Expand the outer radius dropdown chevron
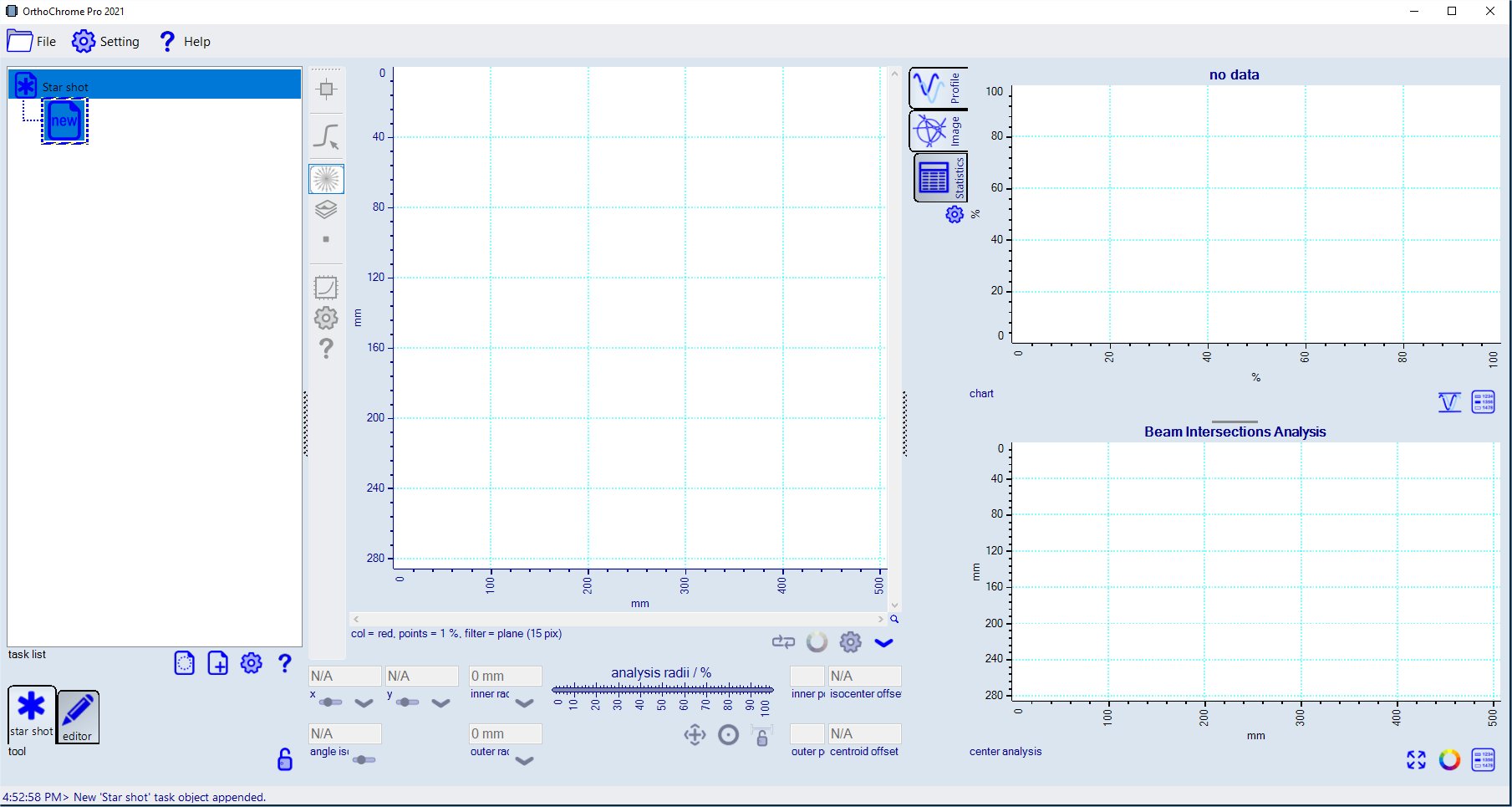1512x807 pixels. pyautogui.click(x=524, y=761)
